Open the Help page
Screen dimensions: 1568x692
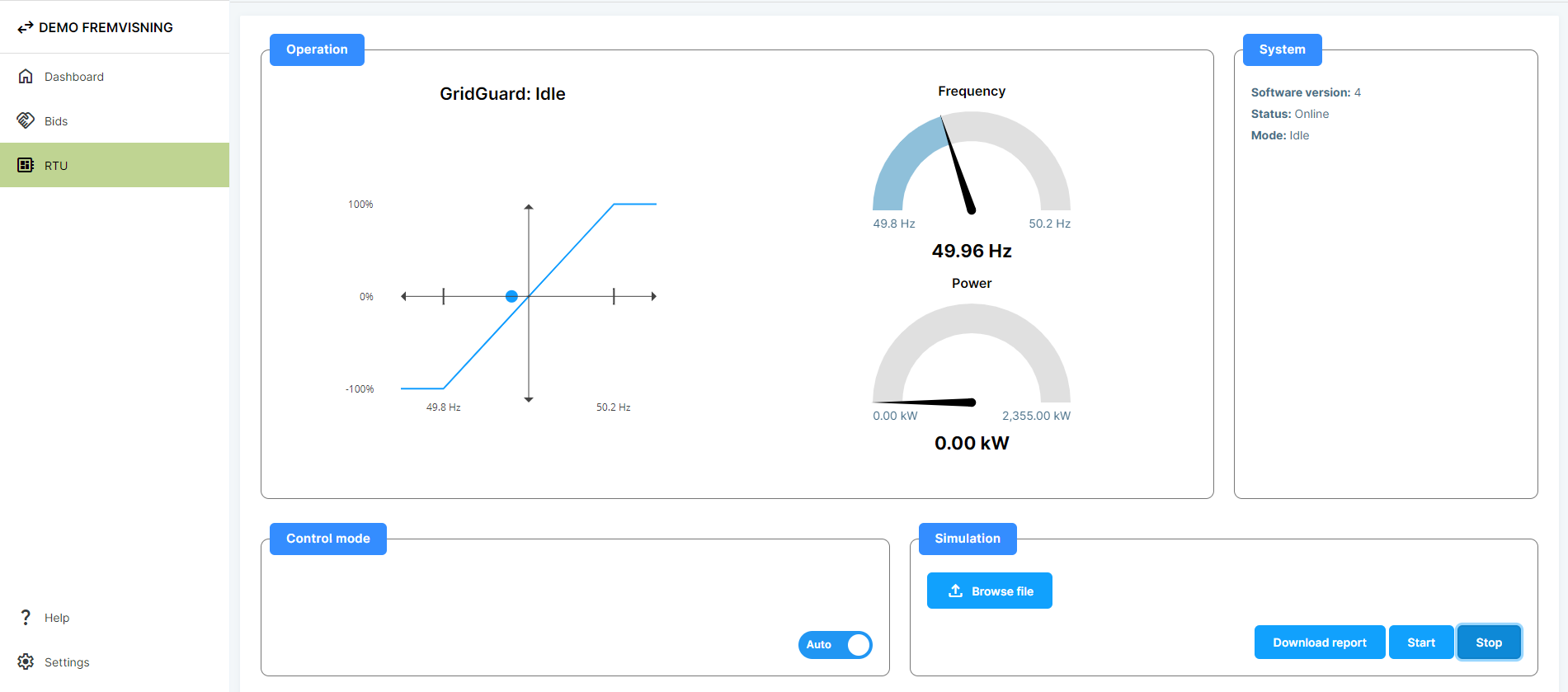(x=115, y=617)
